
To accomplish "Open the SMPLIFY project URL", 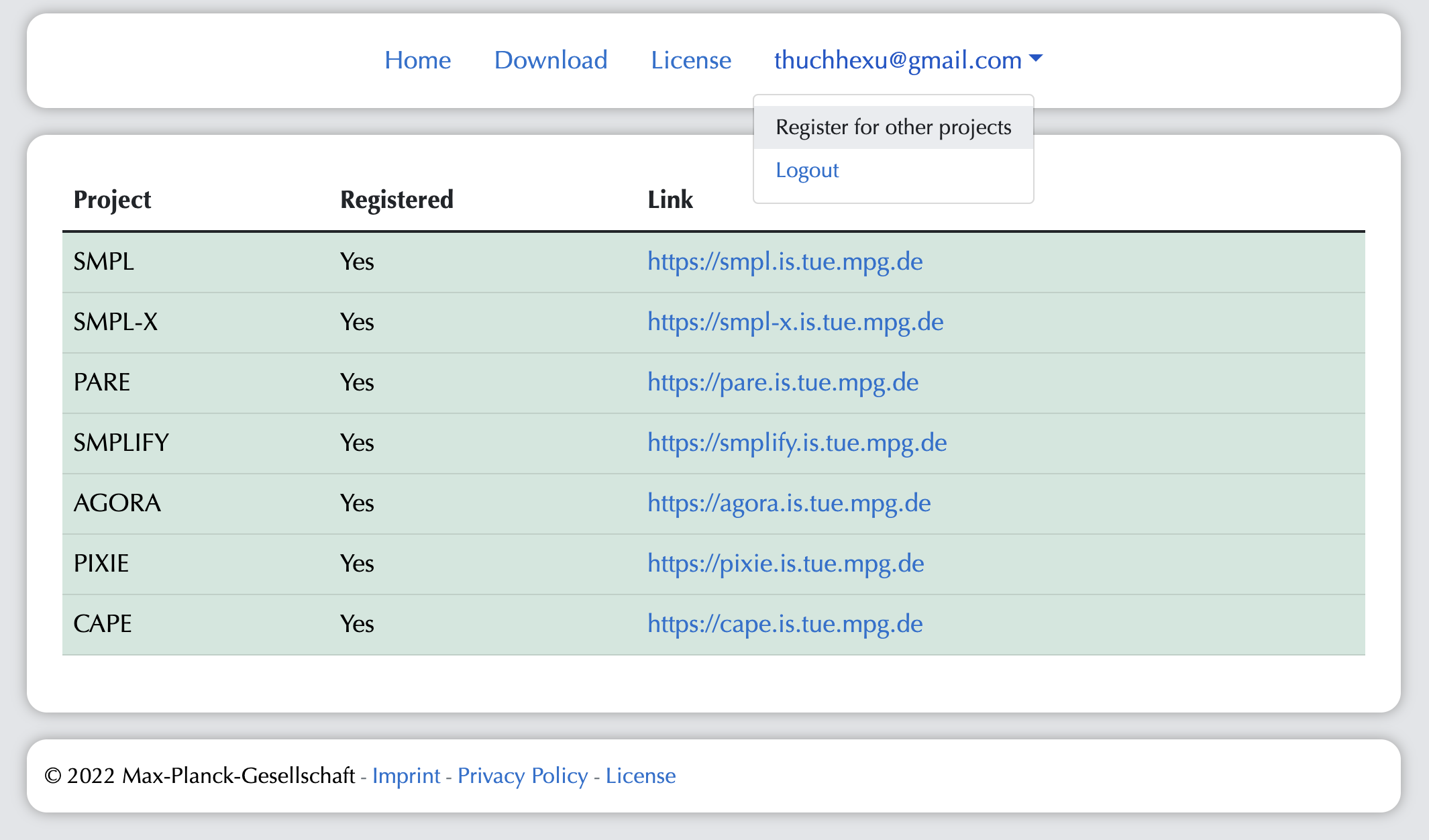I will coord(797,443).
